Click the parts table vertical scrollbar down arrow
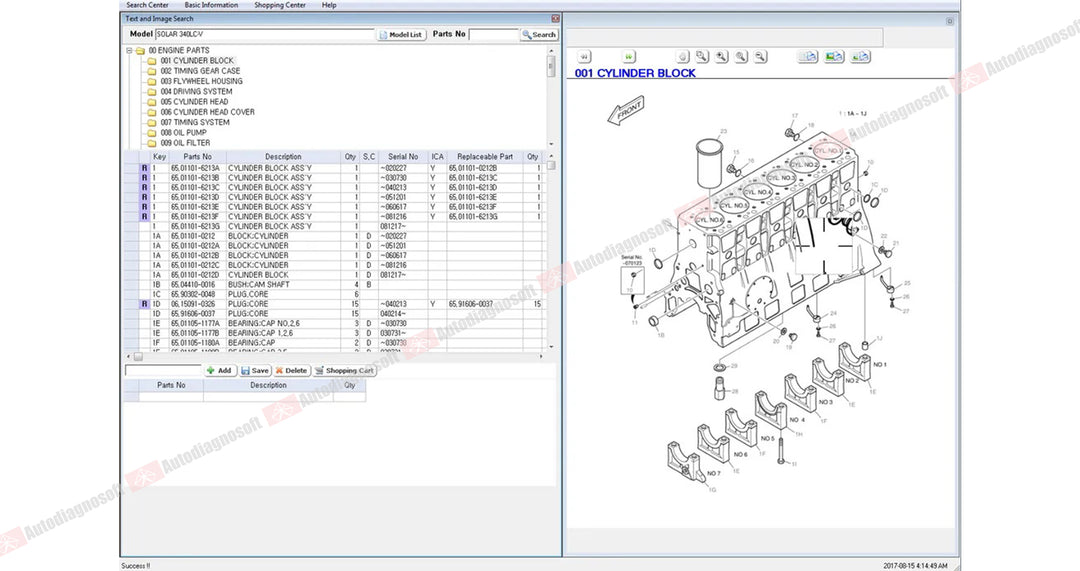The image size is (1080, 571). (x=551, y=347)
